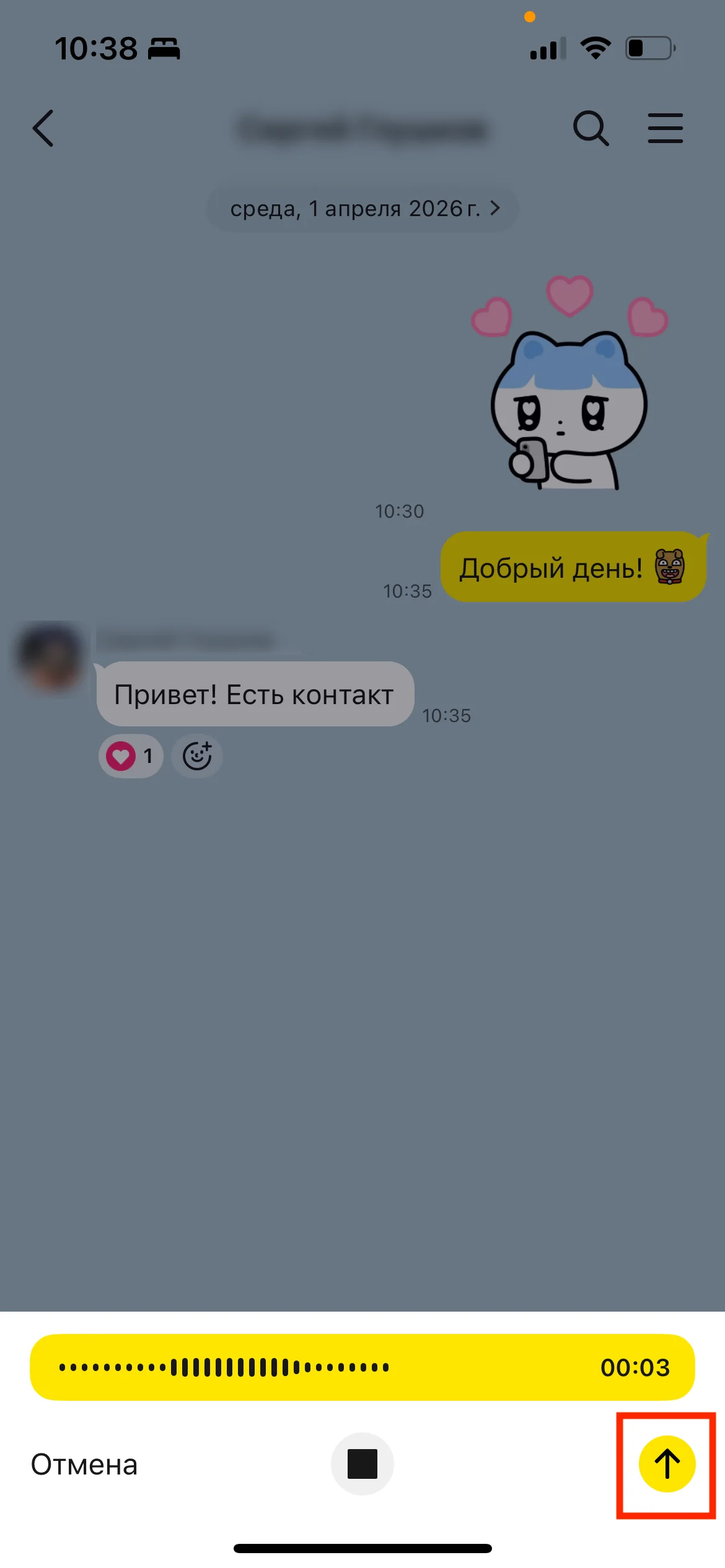Tap the blurred chat title in header

(362, 129)
